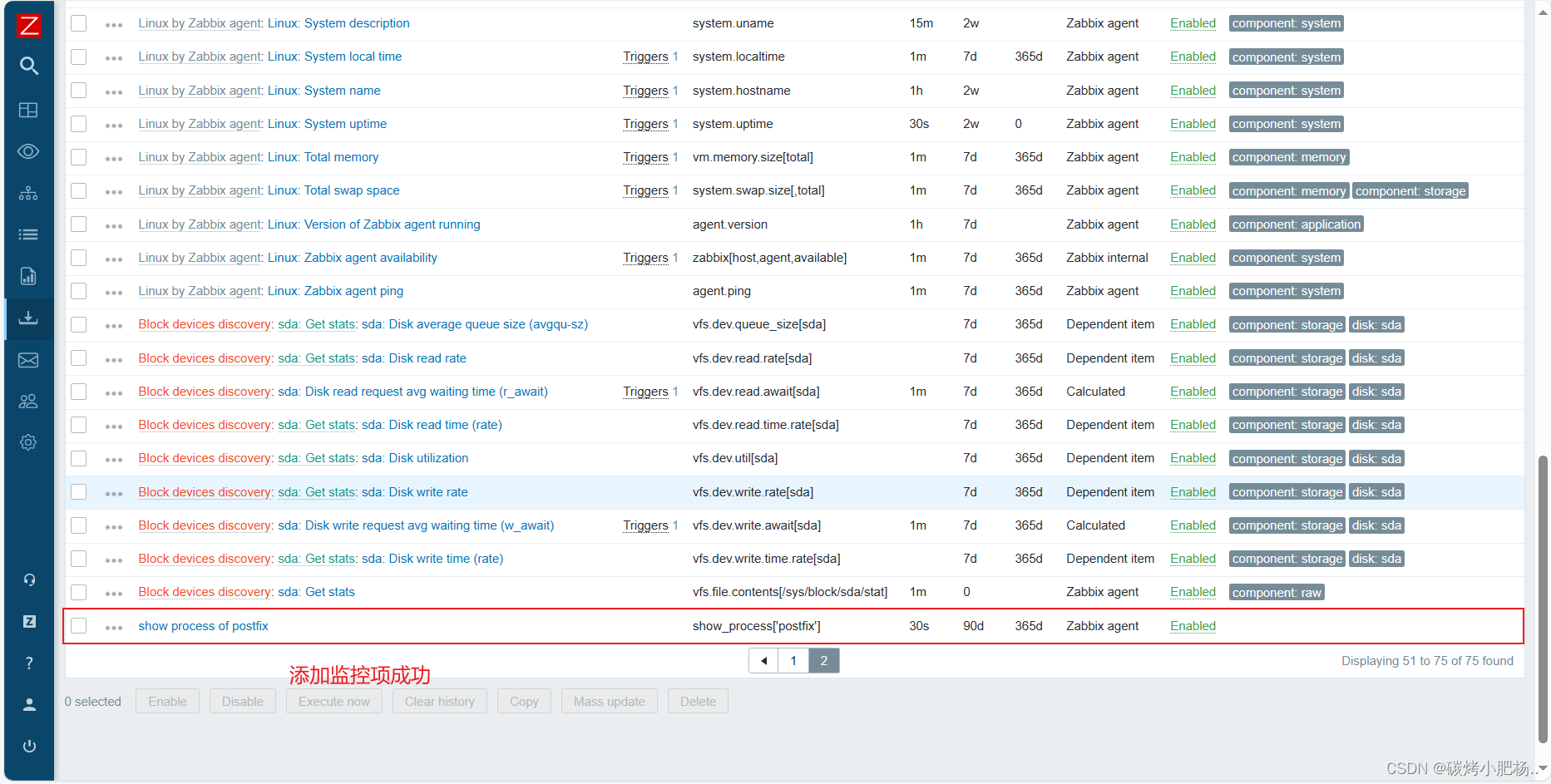Tick checkbox for Disk write rate item
The width and height of the screenshot is (1551, 784).
coord(79,492)
